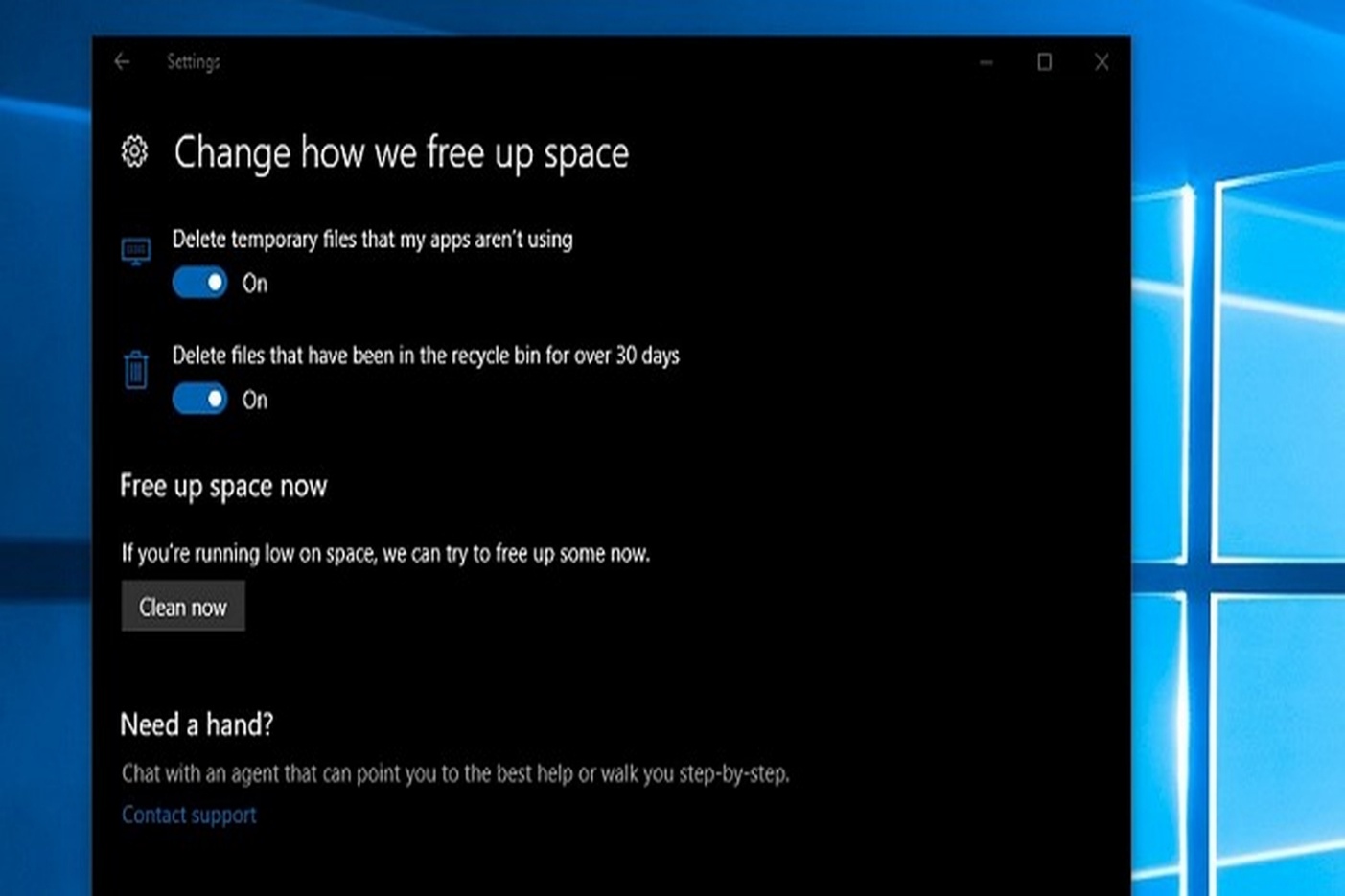This screenshot has width=1345, height=896.
Task: Turn off the 30-day recycle bin cleanup
Action: pyautogui.click(x=198, y=400)
